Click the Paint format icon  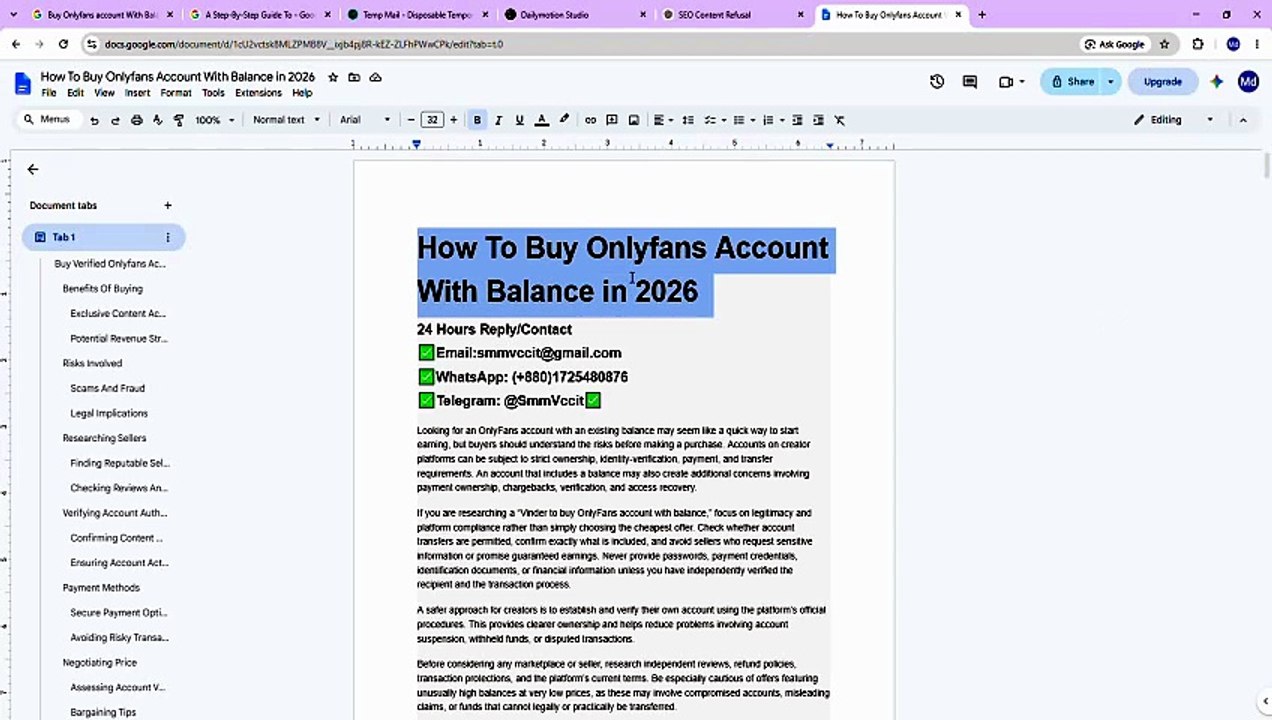179,120
